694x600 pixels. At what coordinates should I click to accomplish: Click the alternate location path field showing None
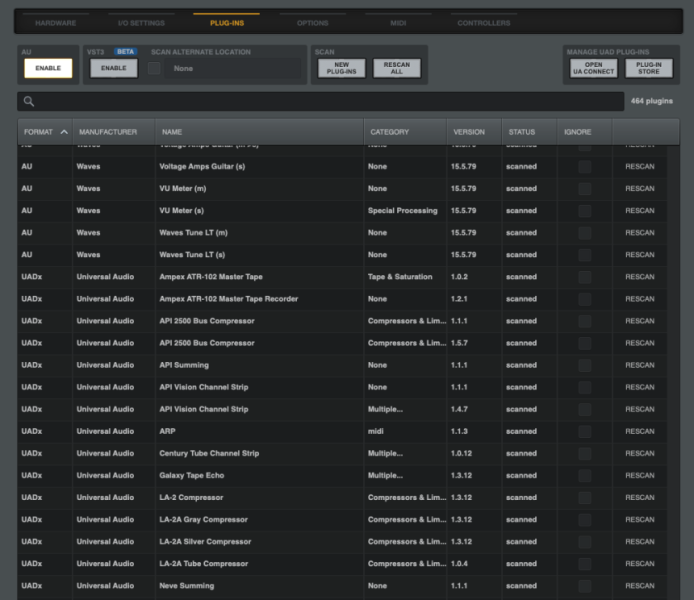tap(233, 69)
